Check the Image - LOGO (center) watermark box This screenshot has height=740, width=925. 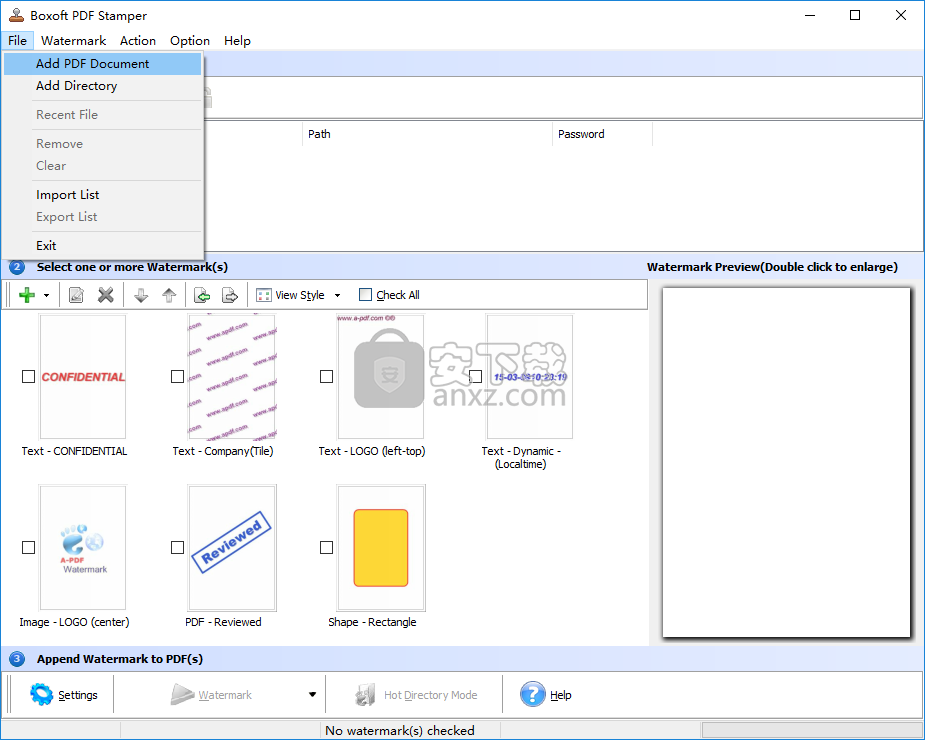28,548
